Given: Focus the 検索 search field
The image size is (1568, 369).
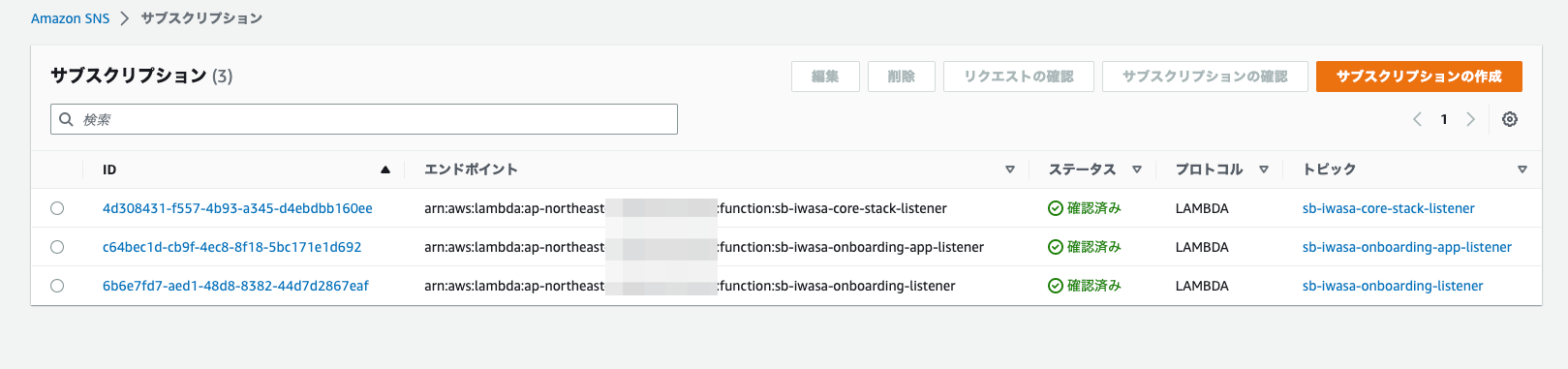Looking at the screenshot, I should point(364,119).
